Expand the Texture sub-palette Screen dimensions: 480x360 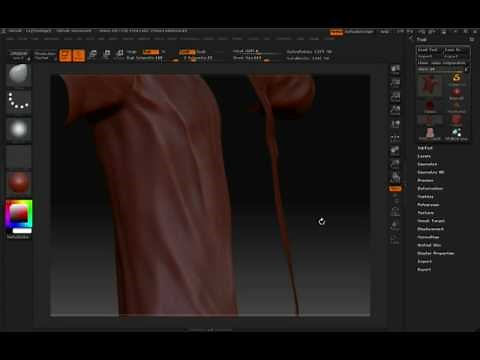click(426, 213)
